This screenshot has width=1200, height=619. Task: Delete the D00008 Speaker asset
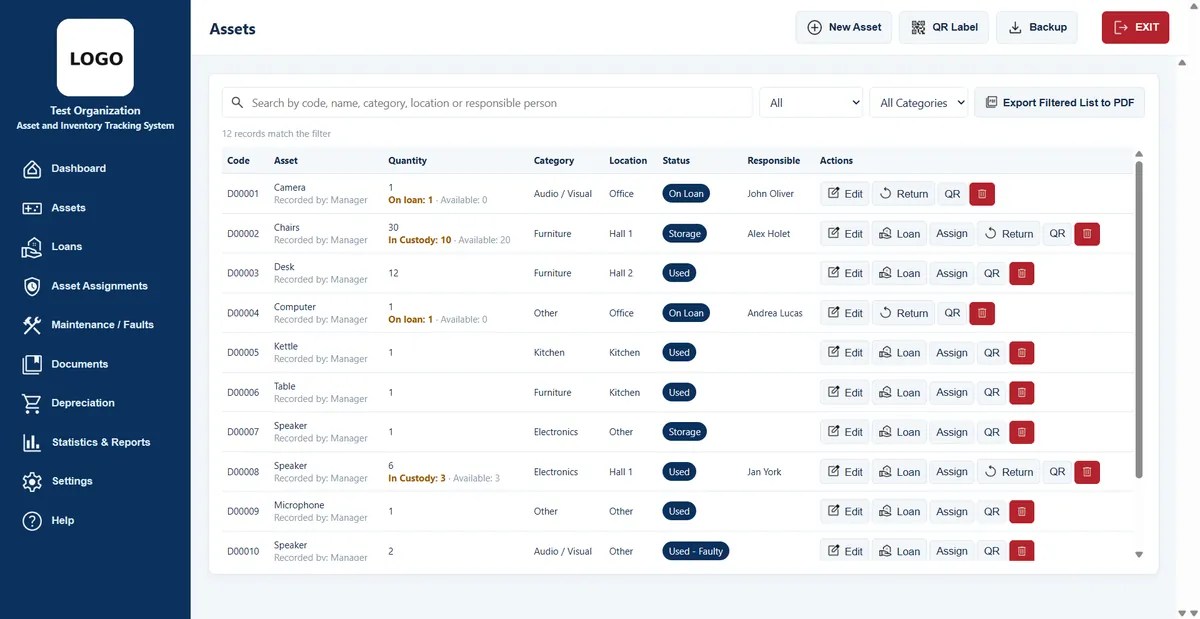pyautogui.click(x=1087, y=472)
